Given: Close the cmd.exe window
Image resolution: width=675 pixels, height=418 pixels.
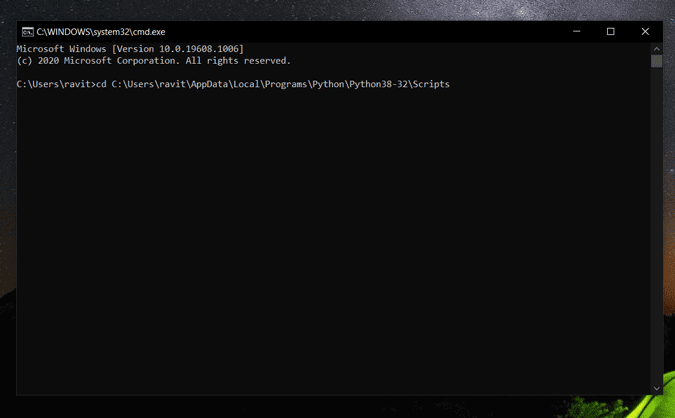Looking at the screenshot, I should (645, 32).
